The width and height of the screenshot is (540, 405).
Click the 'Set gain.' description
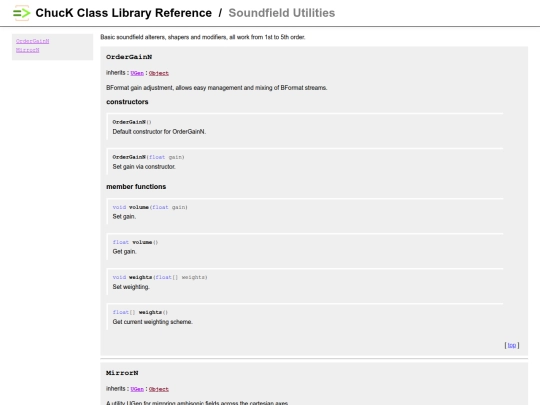coord(124,217)
